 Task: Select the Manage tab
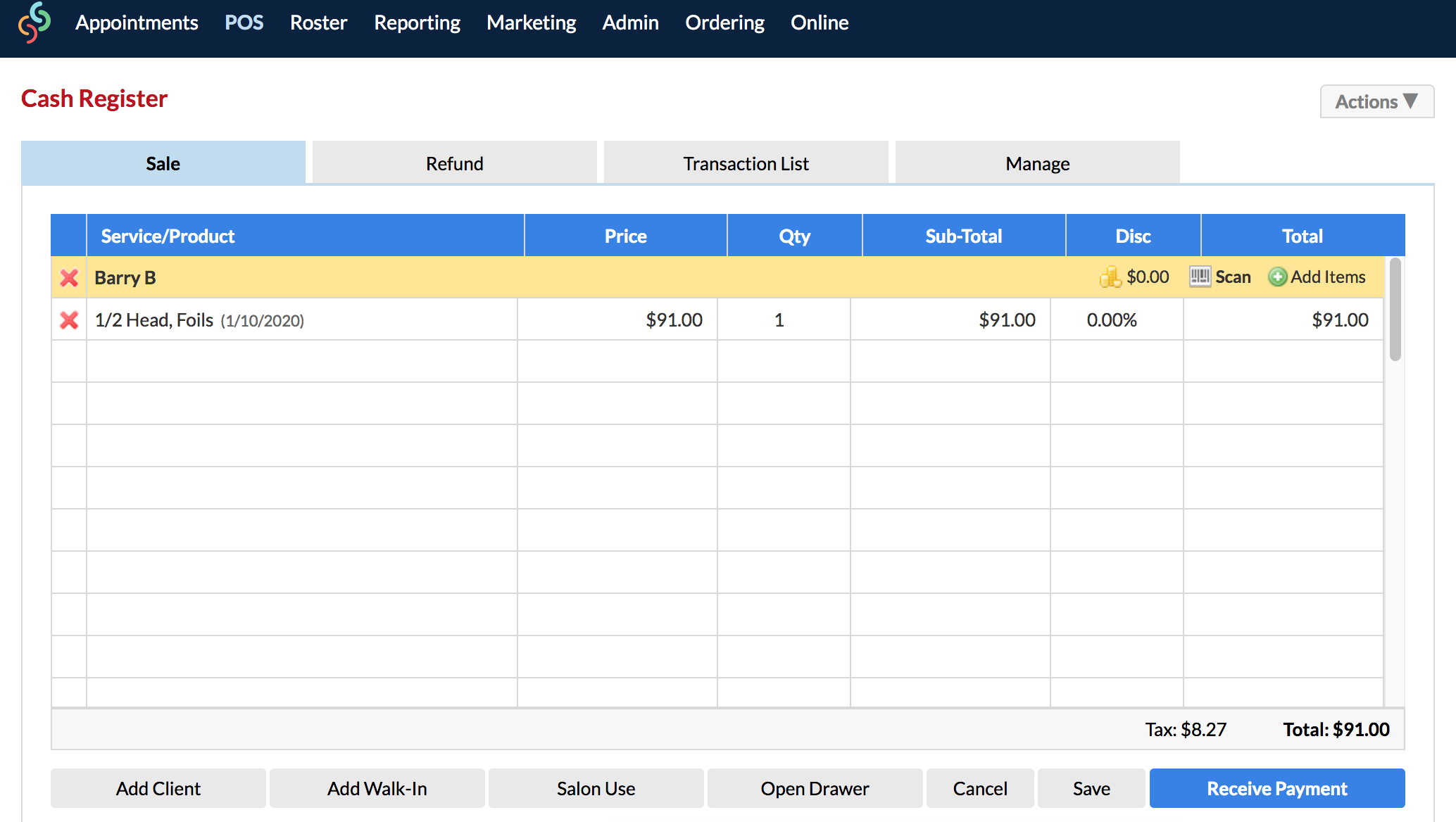1037,163
